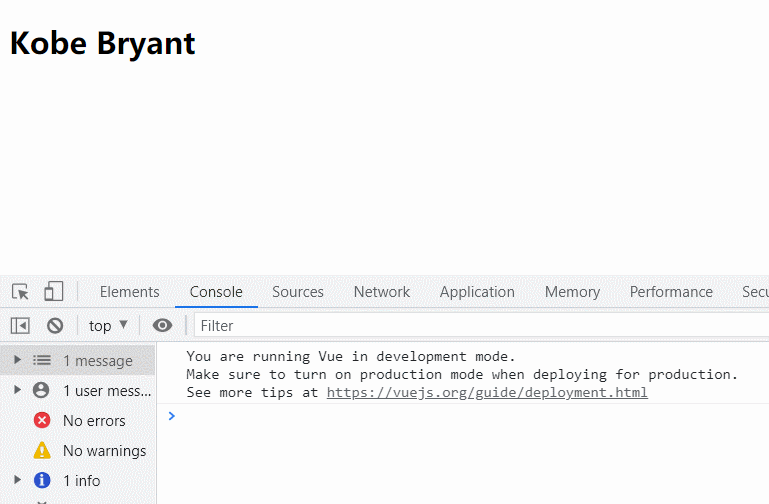Activate the inspect element picker icon
Image resolution: width=769 pixels, height=504 pixels.
click(20, 292)
